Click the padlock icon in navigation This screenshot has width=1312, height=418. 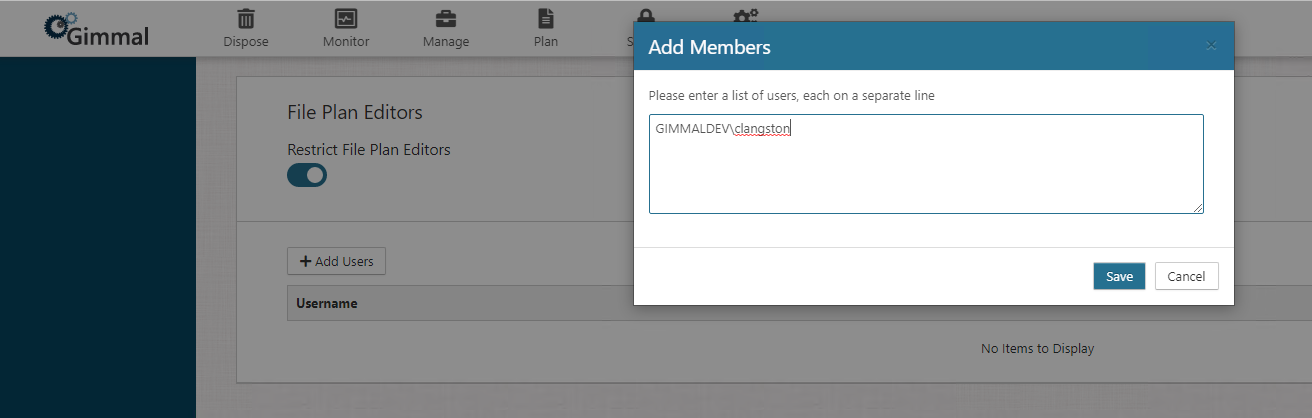tap(646, 14)
